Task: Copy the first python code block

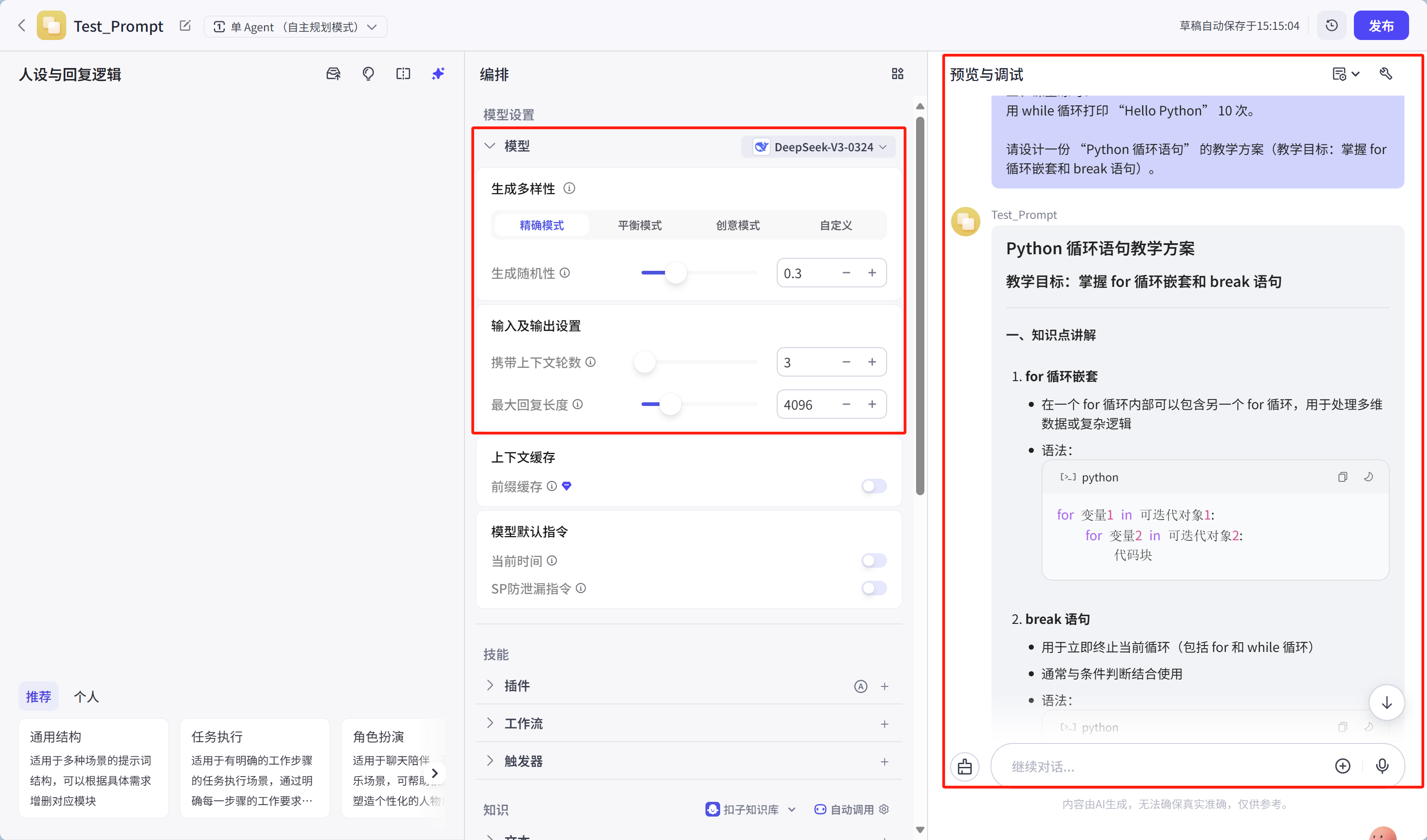Action: (1342, 477)
